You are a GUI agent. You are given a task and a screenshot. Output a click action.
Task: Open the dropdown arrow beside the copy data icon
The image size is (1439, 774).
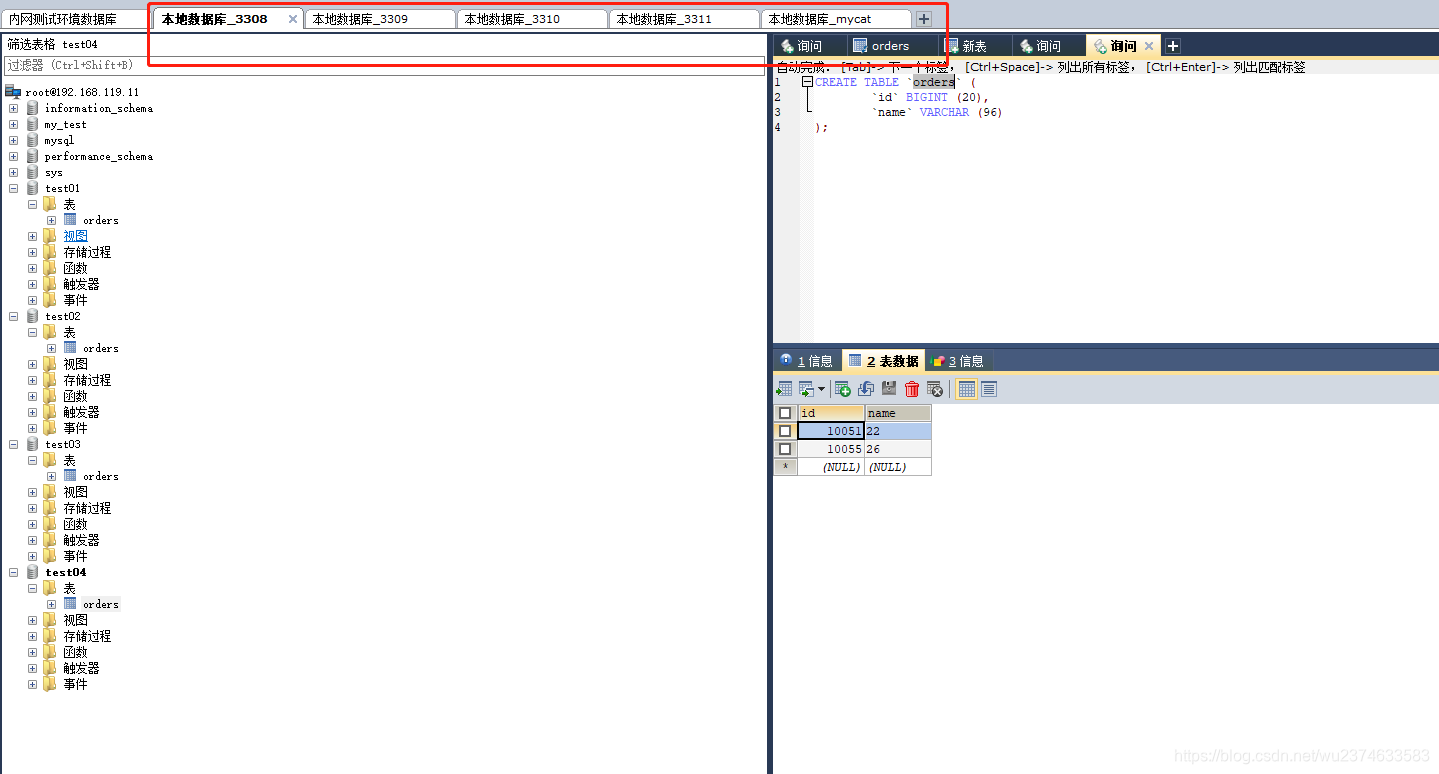[822, 389]
